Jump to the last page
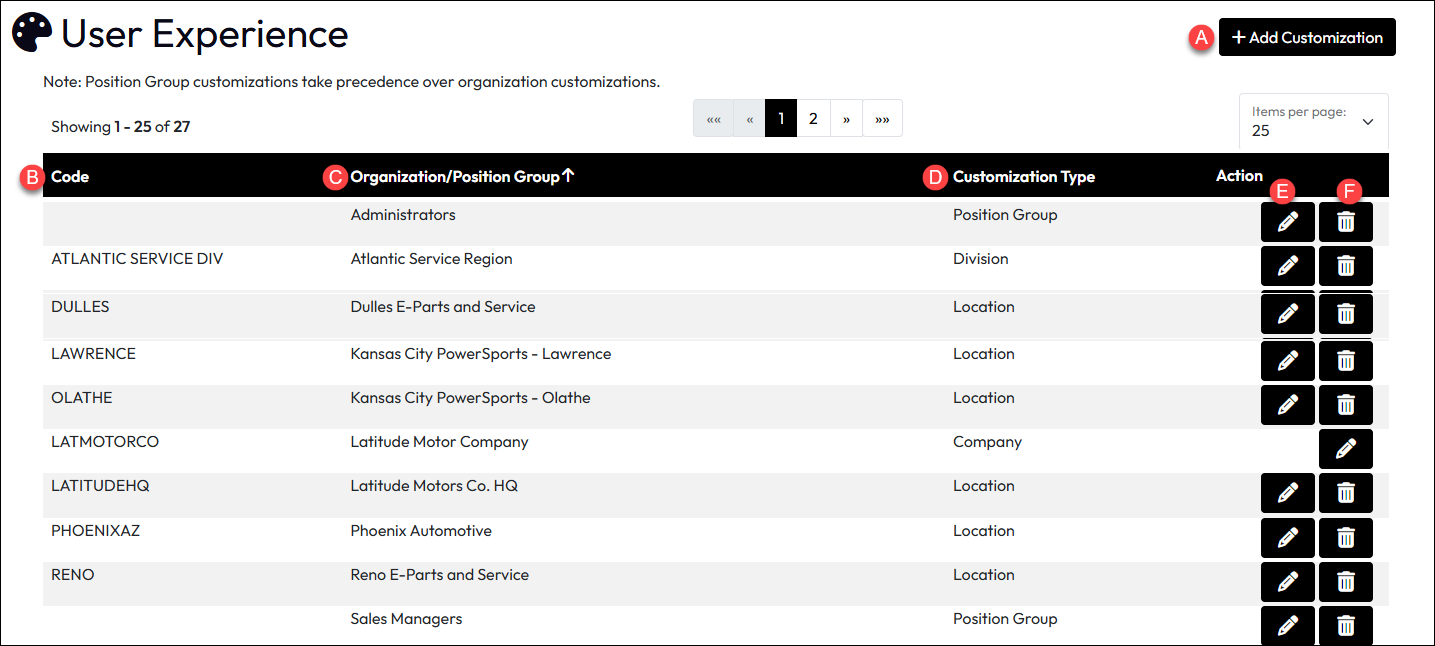Viewport: 1435px width, 646px height. [882, 118]
